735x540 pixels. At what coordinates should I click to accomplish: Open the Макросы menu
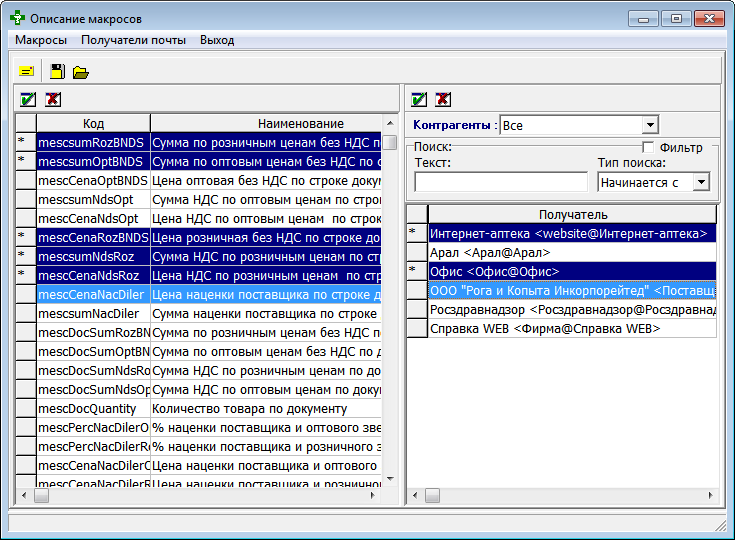[41, 40]
